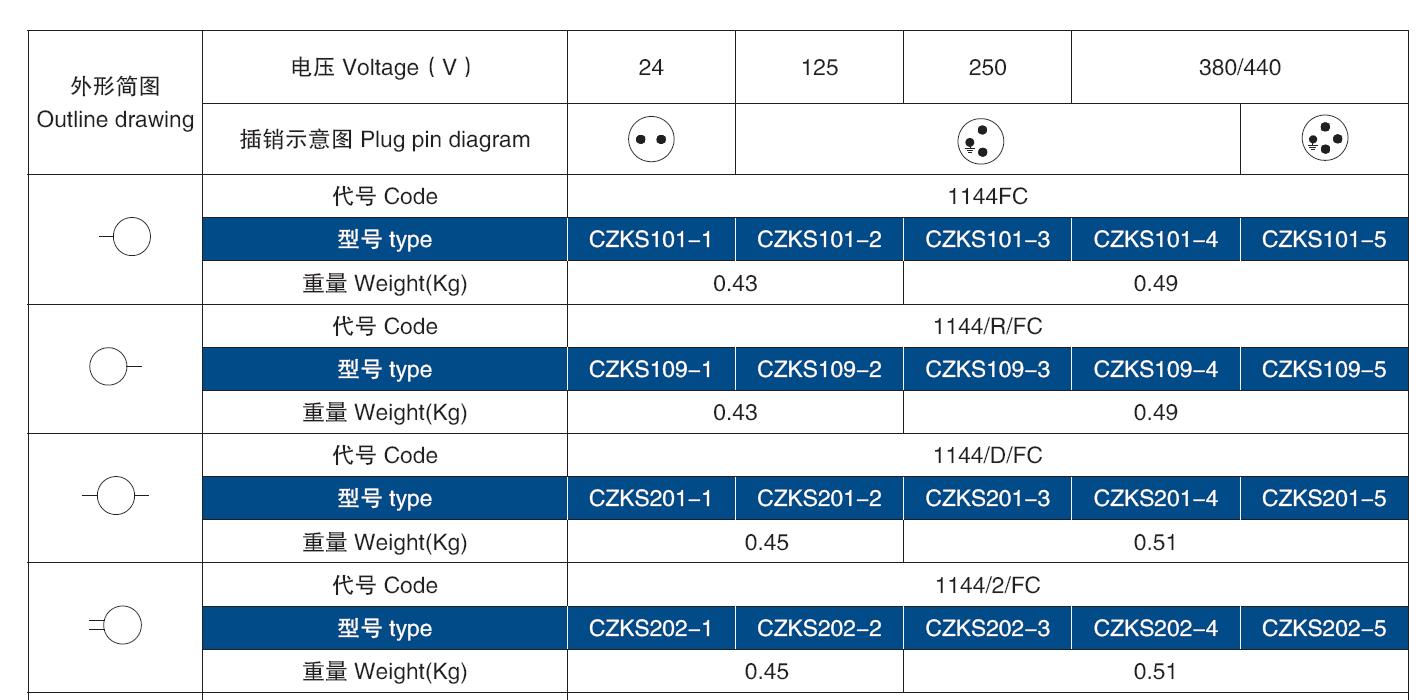Click the 380/440 voltage header cell

point(1240,68)
